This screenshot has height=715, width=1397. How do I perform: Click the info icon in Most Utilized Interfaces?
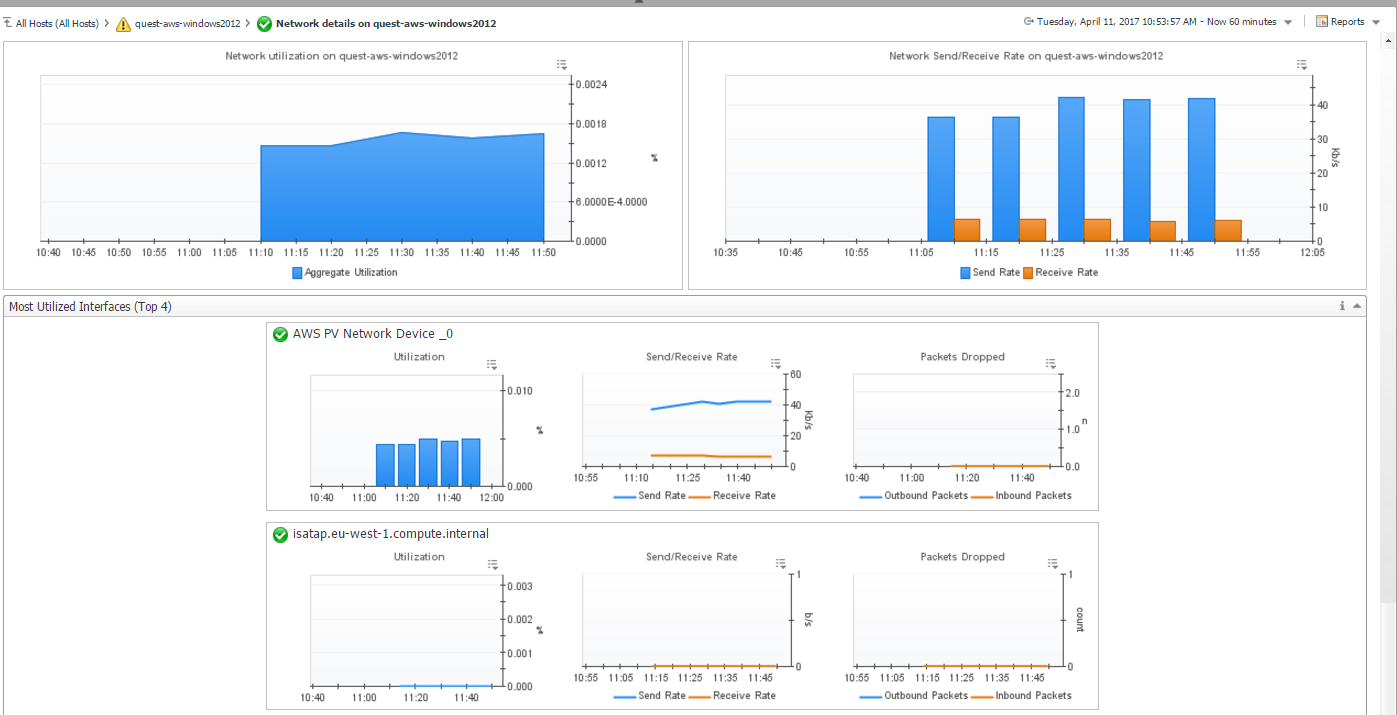1342,306
